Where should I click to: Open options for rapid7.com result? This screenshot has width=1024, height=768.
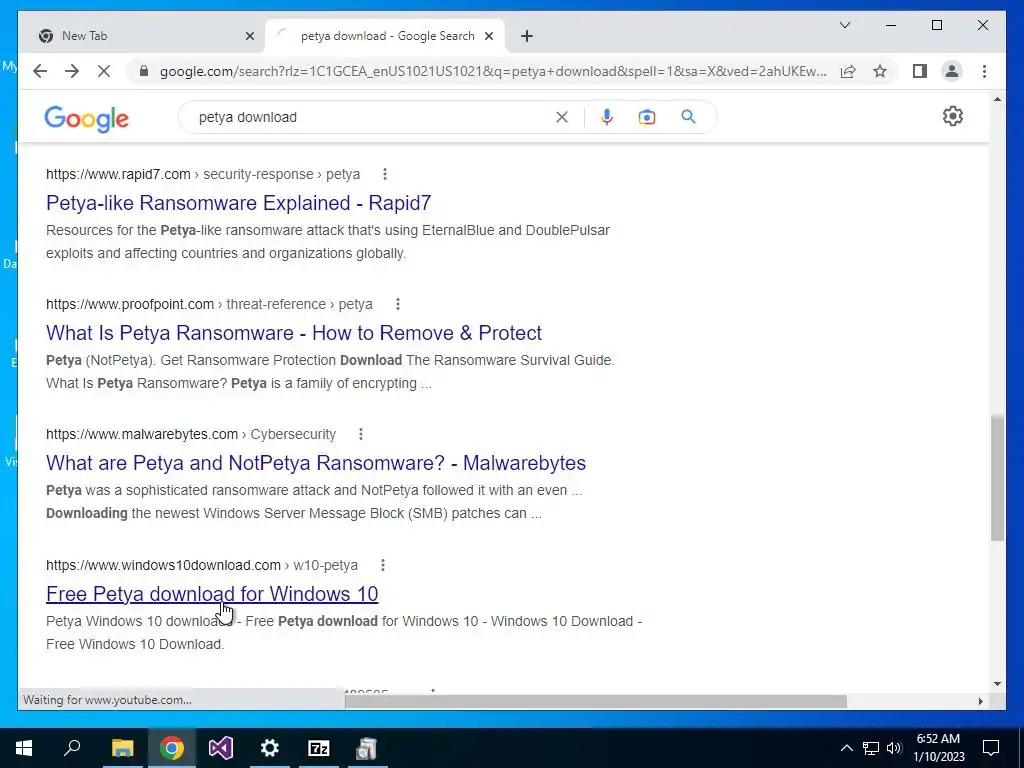point(385,174)
